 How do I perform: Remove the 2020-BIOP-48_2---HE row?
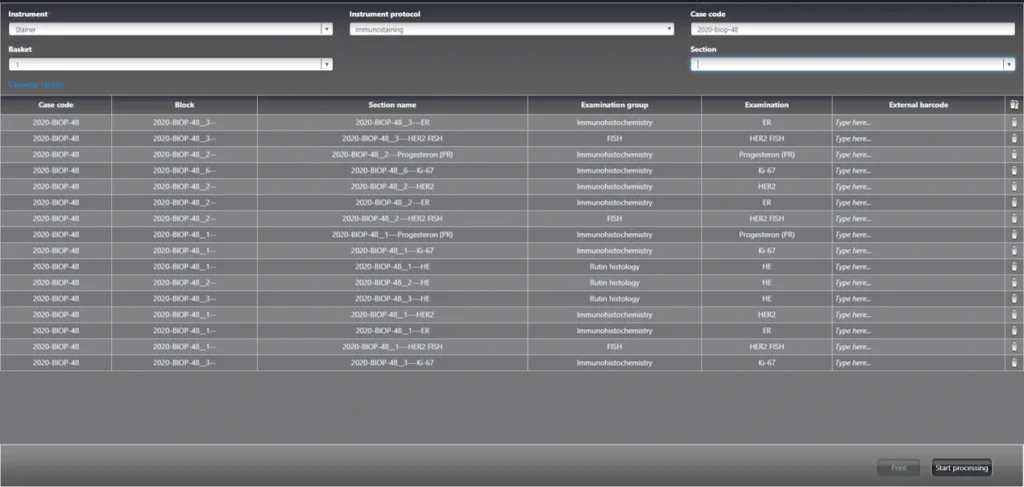1014,283
